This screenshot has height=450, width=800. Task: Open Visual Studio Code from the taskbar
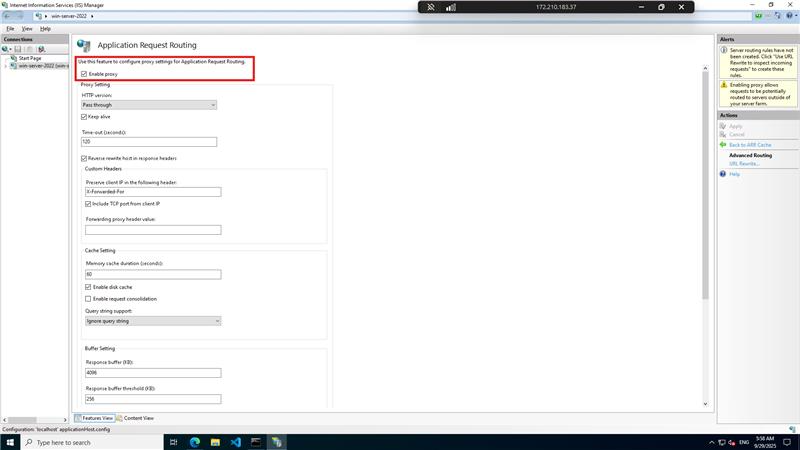236,442
